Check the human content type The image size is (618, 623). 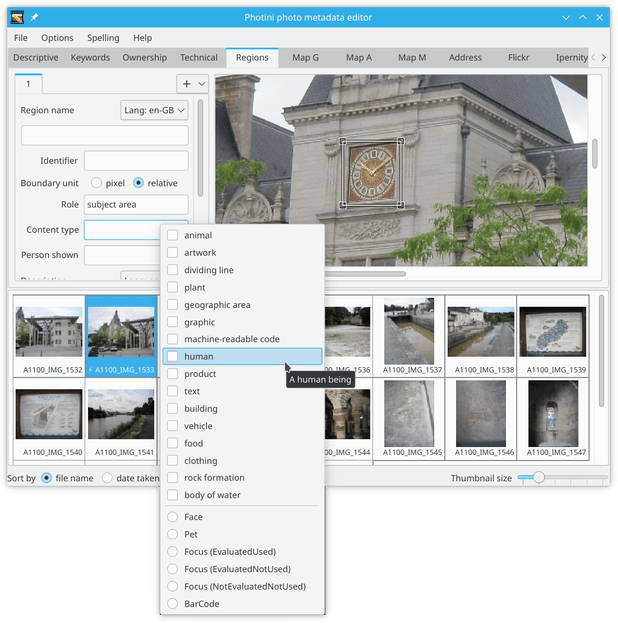172,356
